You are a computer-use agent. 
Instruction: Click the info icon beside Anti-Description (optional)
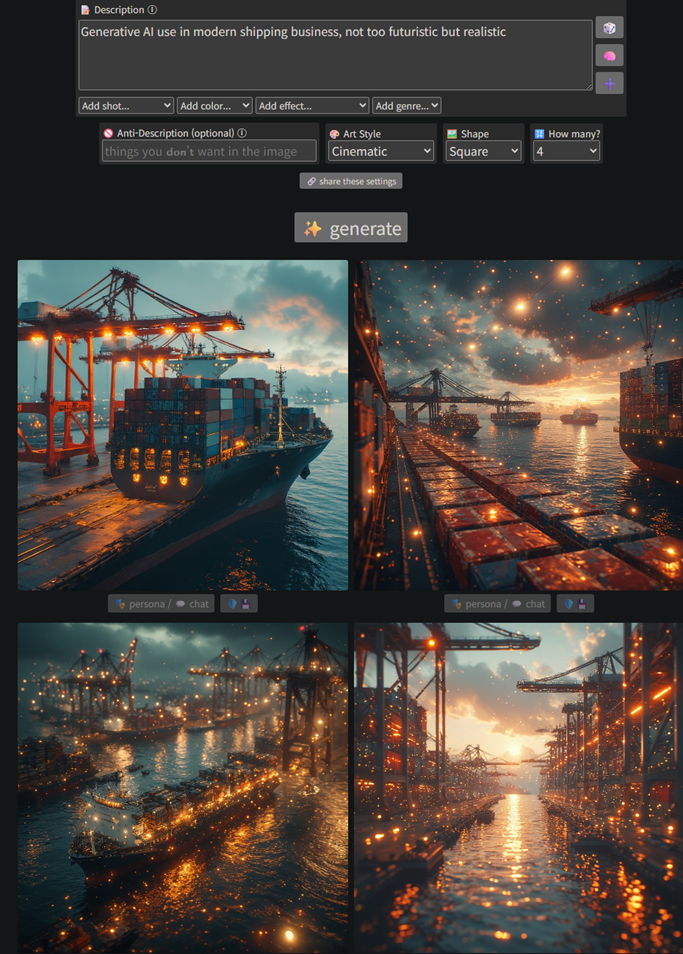coord(242,133)
